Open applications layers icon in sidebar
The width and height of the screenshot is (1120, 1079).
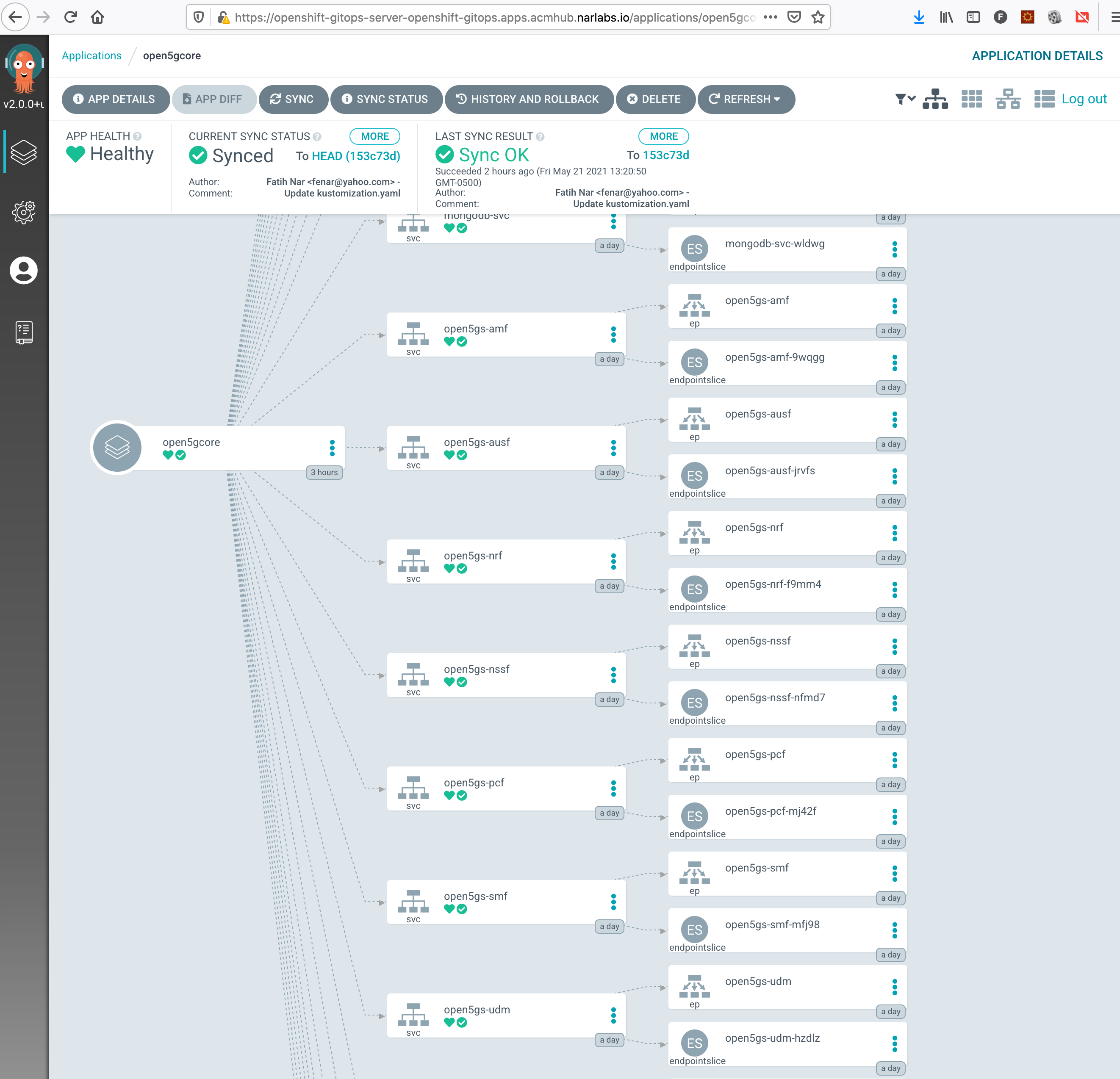(x=23, y=152)
